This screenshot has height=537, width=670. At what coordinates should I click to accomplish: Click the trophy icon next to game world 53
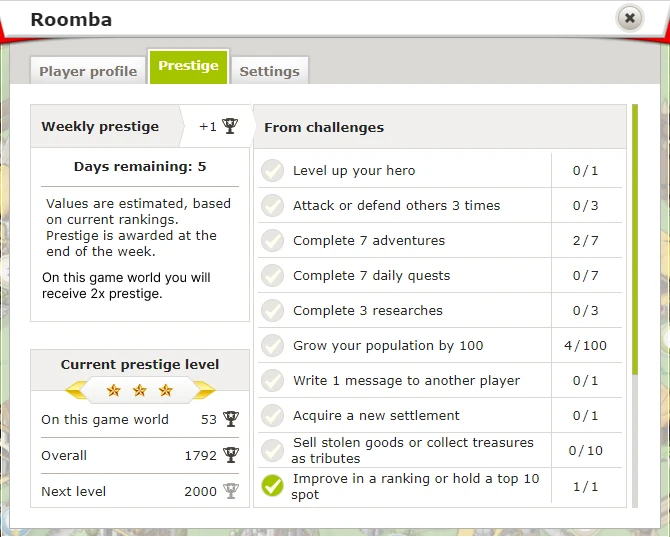coord(231,419)
